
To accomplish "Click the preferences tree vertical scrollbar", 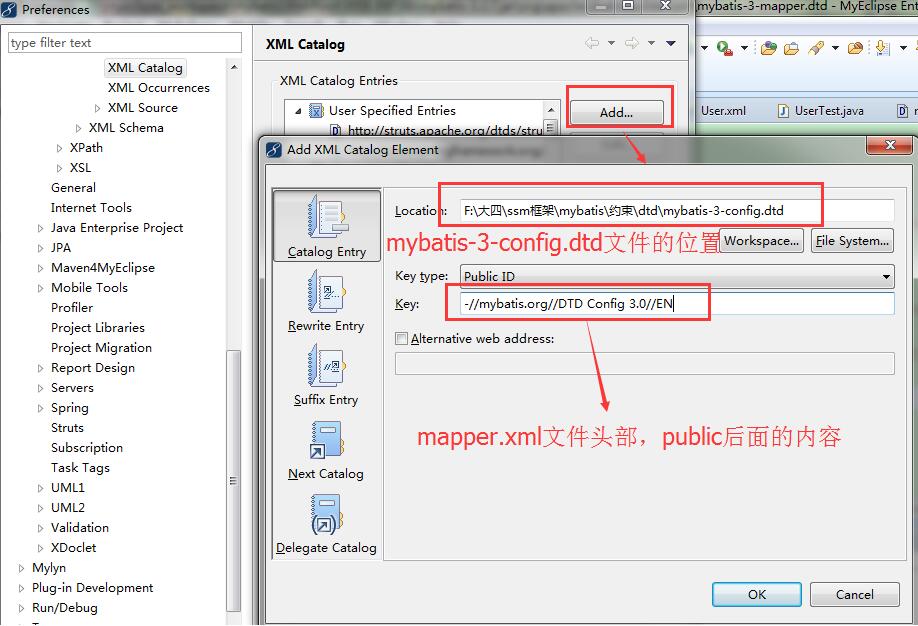I will click(x=233, y=480).
